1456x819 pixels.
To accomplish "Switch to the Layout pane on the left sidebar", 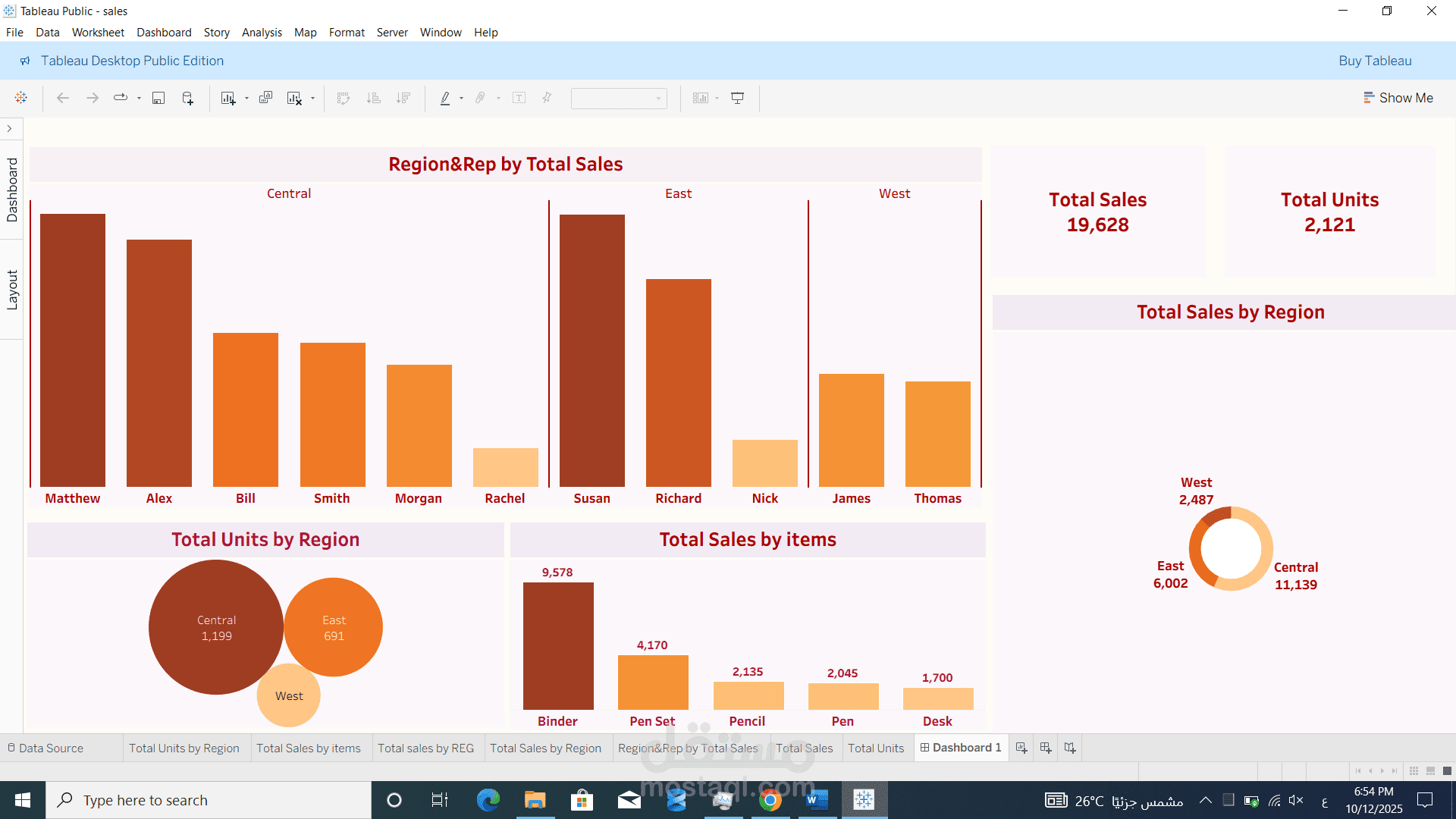I will point(12,286).
